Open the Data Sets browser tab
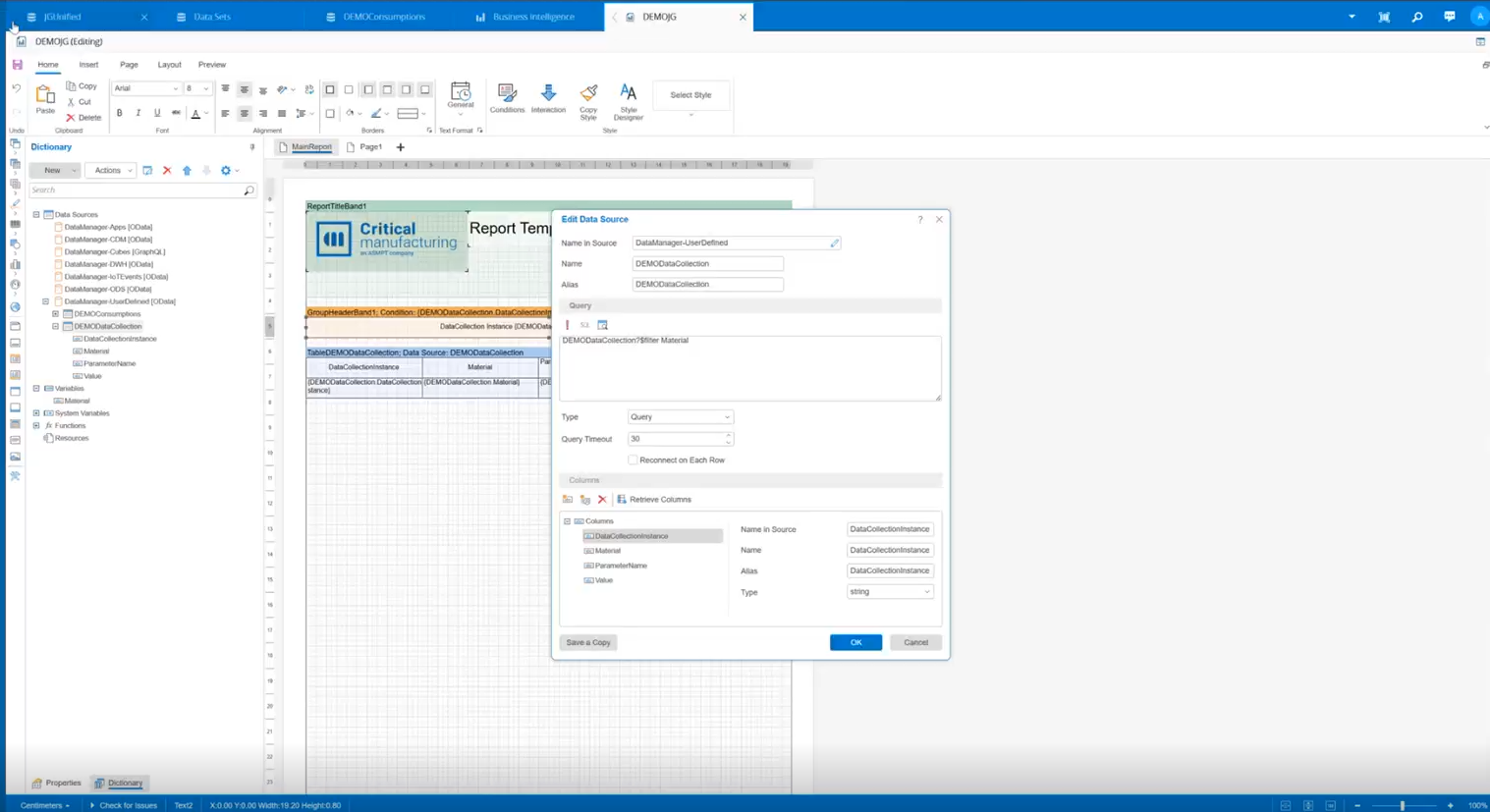The image size is (1490, 812). pos(212,17)
